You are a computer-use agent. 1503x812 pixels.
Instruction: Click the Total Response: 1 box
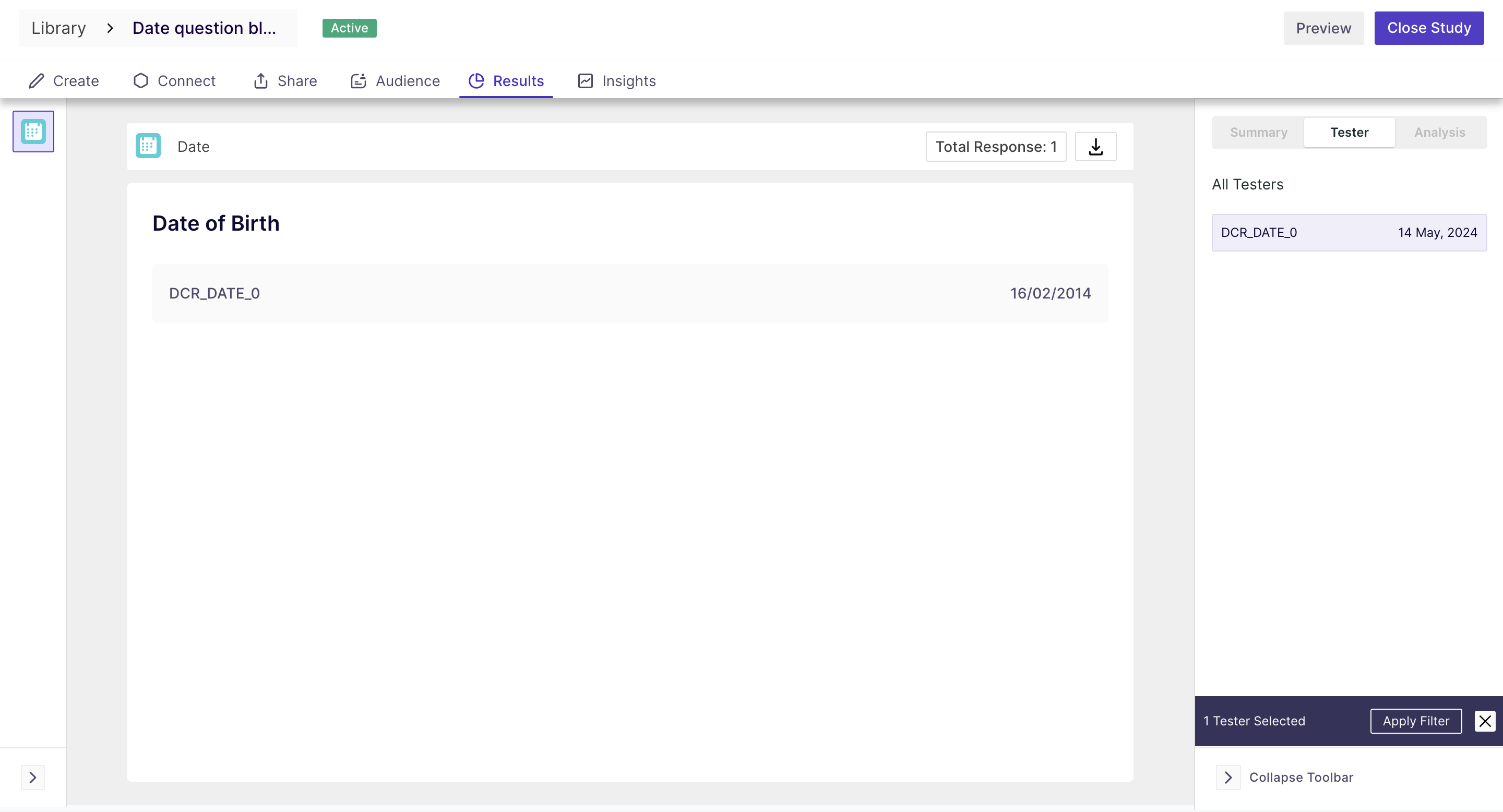pos(996,147)
